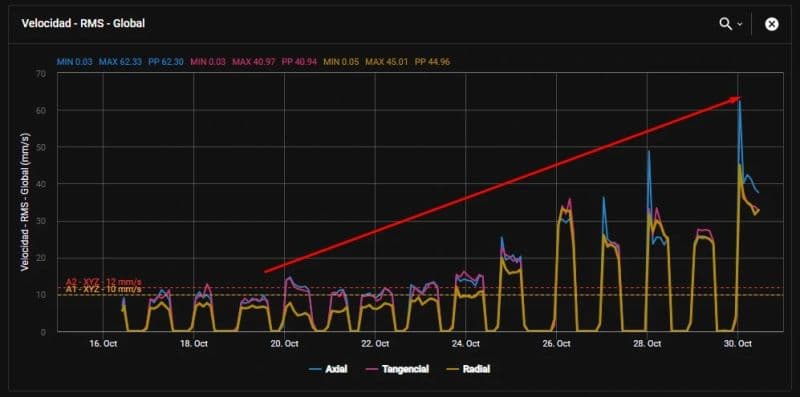Click the blue PP 62.30 statistic
800x397 pixels.
(167, 62)
